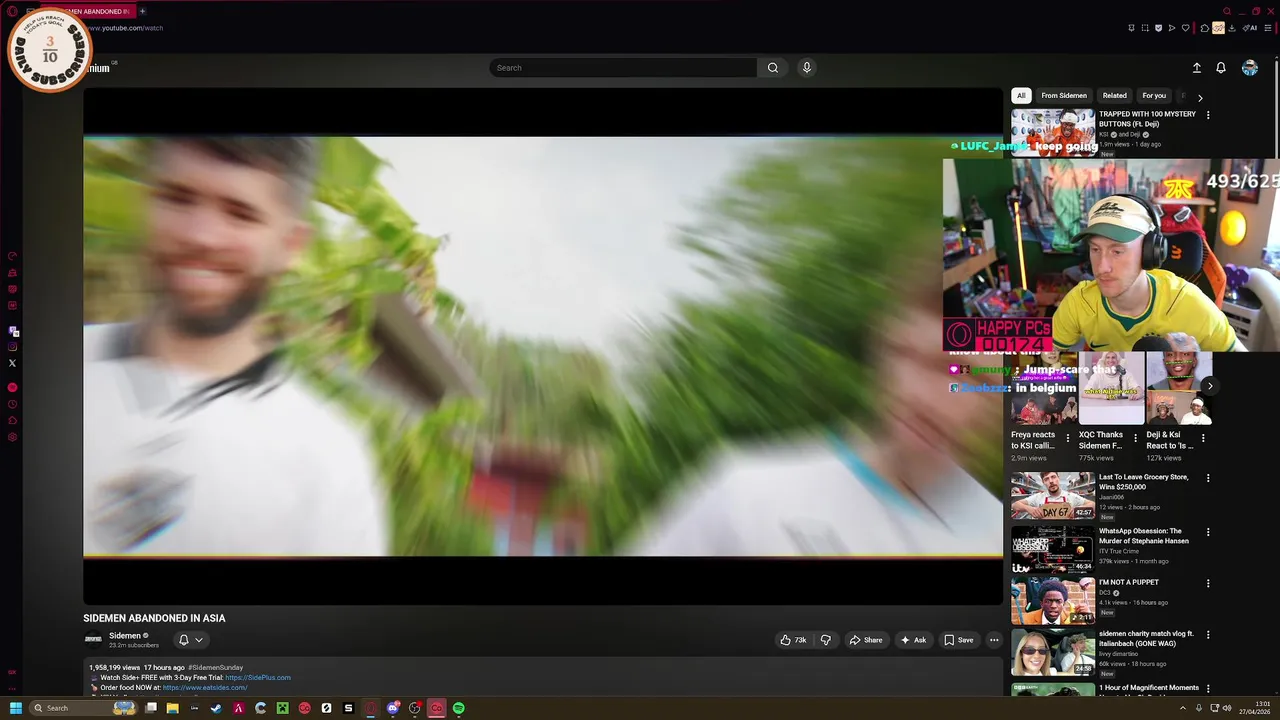Open YouTube notifications bell

click(x=1221, y=68)
